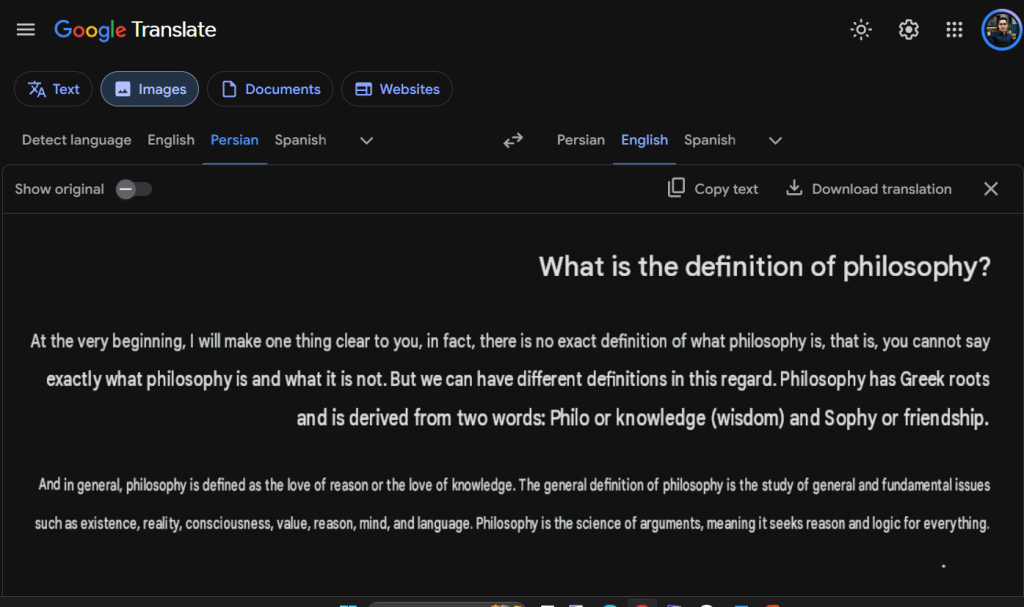Set target language to Spanish
1024x607 pixels.
tap(710, 140)
